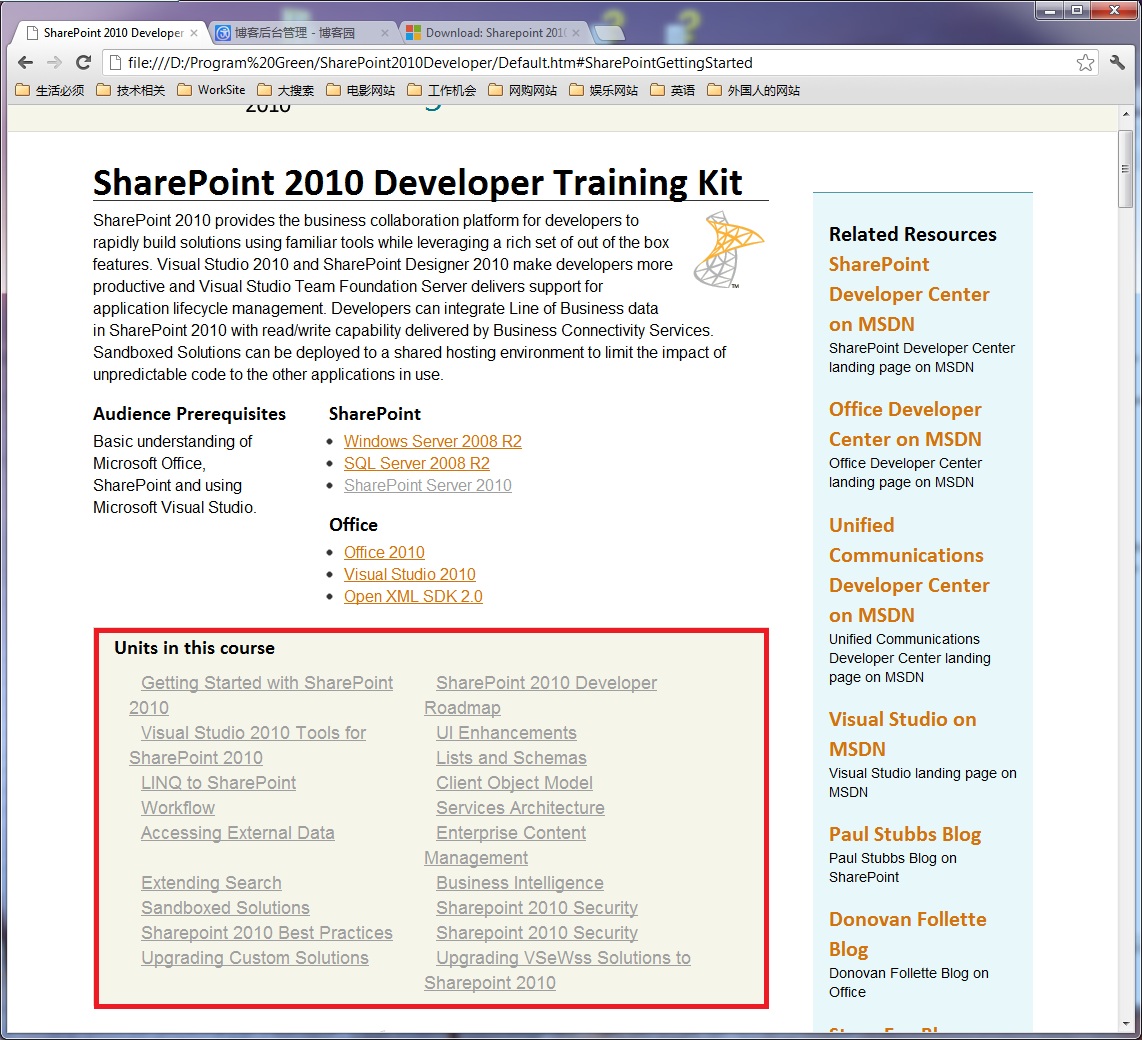1142x1040 pixels.
Task: Open Visual Studio 2010 Tools for SharePoint unit
Action: coord(253,733)
